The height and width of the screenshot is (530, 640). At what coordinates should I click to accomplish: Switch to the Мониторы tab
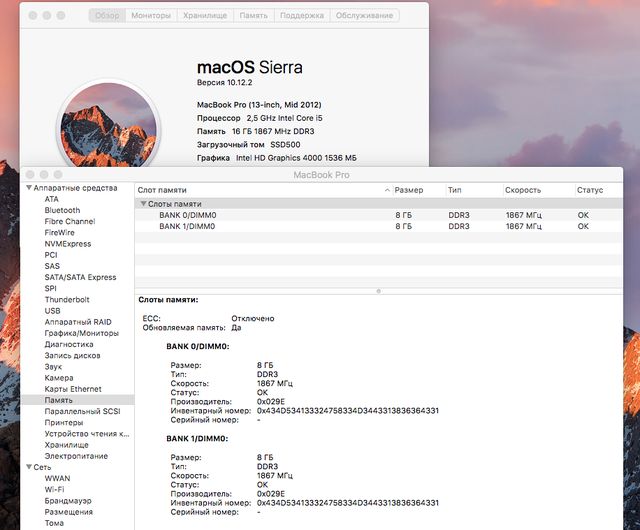(x=151, y=16)
